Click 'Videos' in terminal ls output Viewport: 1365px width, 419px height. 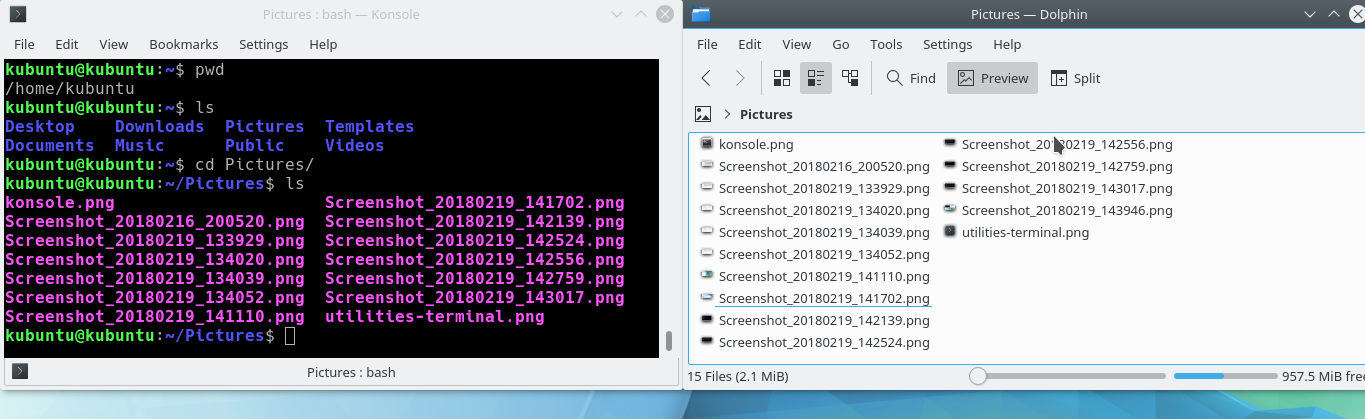[x=355, y=145]
